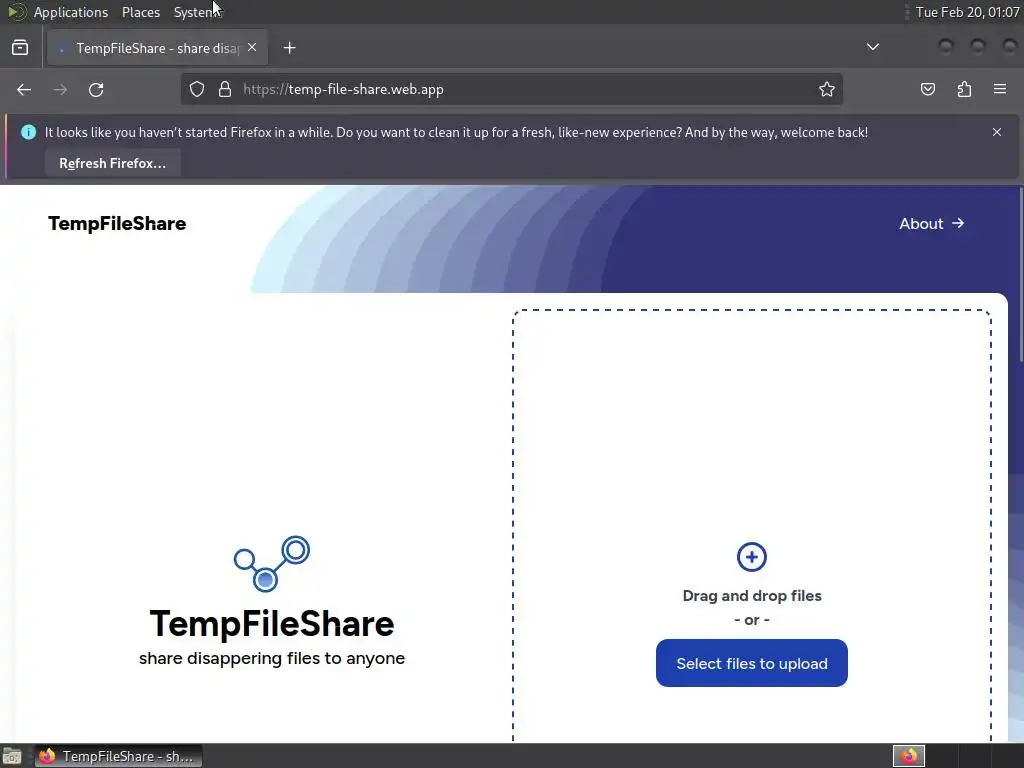Click the circled plus upload icon
The image size is (1024, 768).
pyautogui.click(x=752, y=557)
